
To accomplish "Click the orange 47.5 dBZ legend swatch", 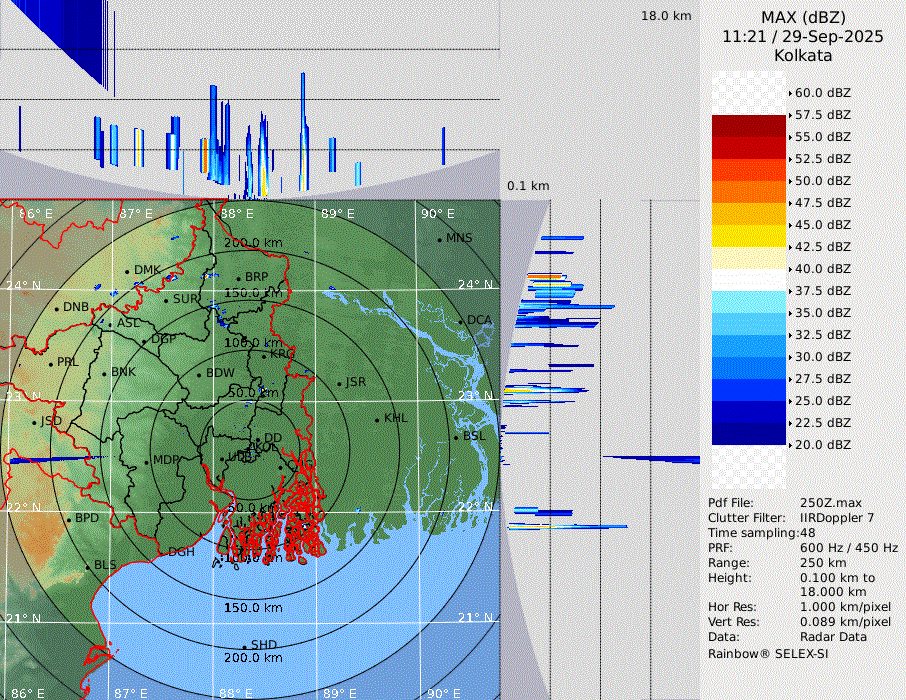I will tap(748, 192).
